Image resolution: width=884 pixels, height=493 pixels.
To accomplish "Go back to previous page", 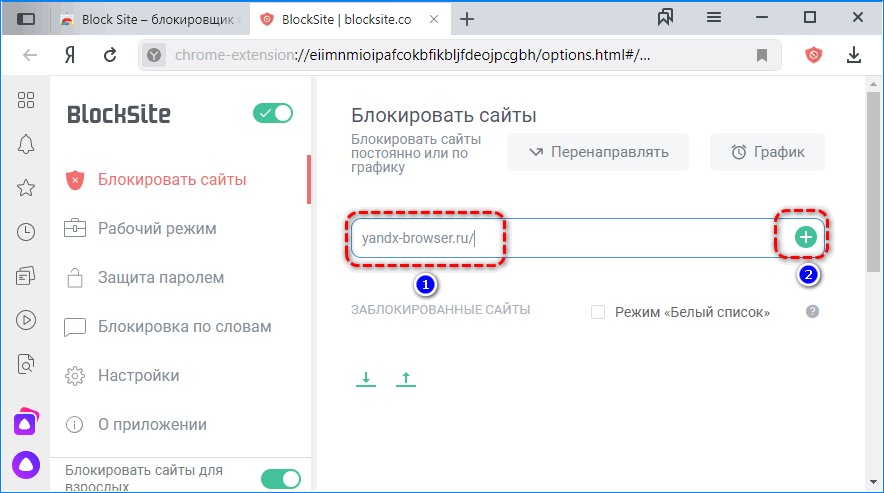I will click(30, 55).
